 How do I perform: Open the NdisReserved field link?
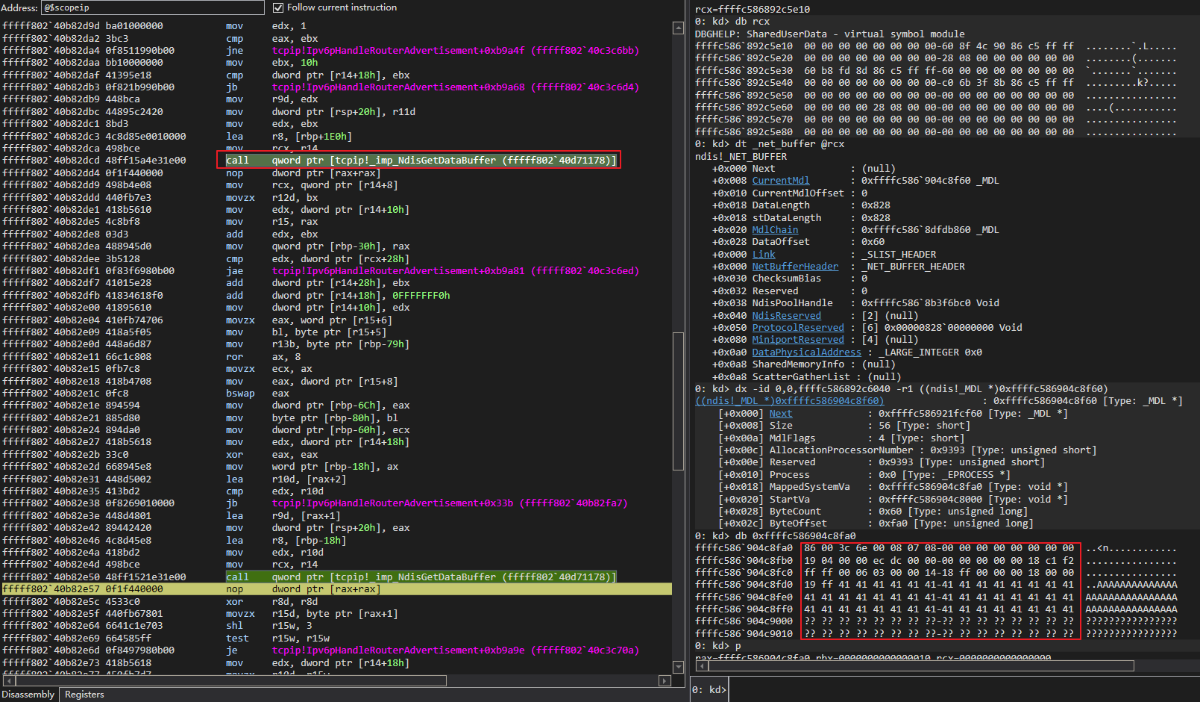tap(786, 316)
